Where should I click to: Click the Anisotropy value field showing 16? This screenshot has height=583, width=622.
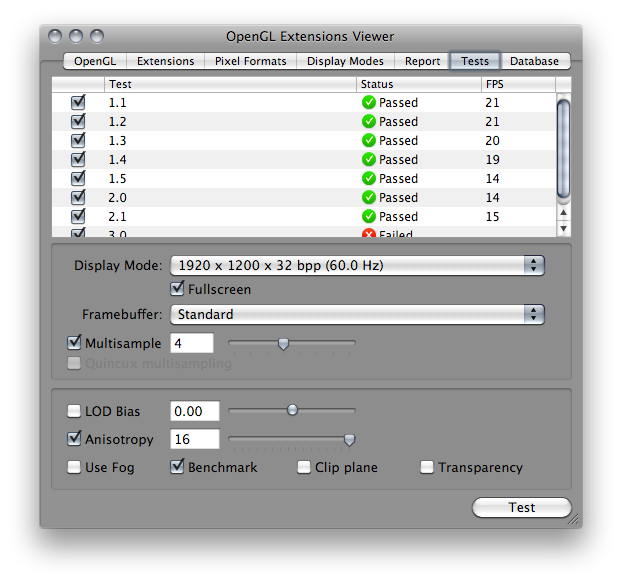coord(195,439)
